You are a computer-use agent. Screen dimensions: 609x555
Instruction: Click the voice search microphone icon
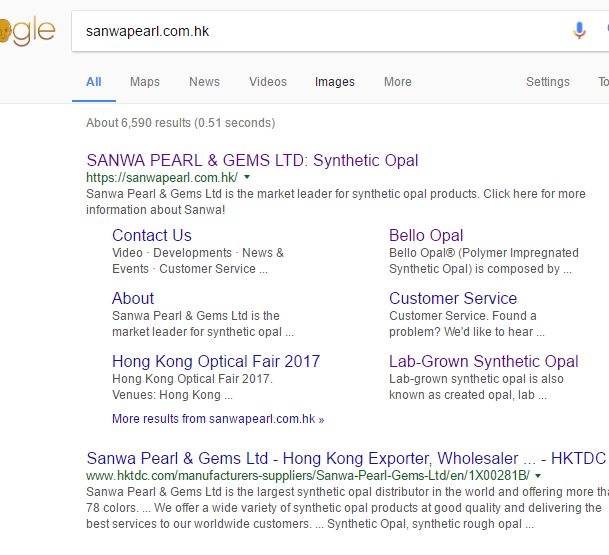pyautogui.click(x=579, y=31)
